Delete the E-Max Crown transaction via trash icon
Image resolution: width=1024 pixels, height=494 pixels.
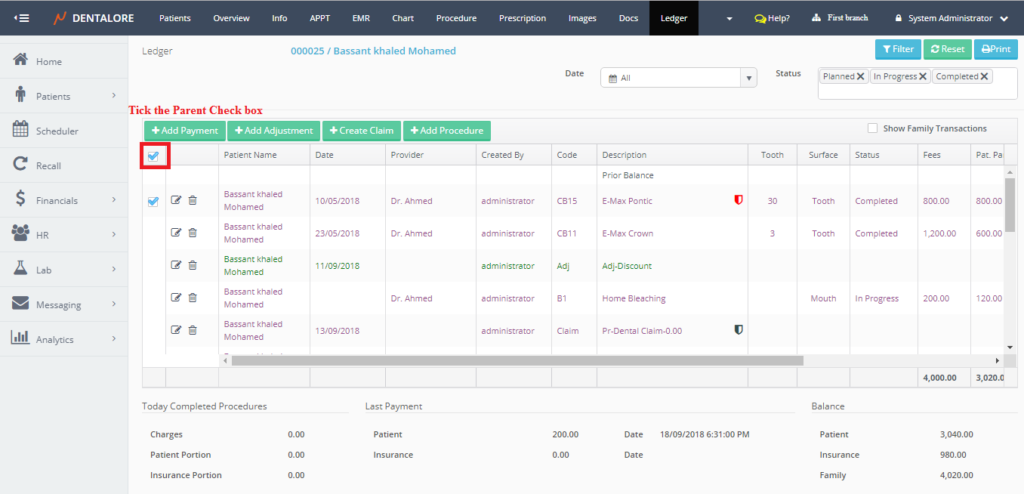click(192, 233)
